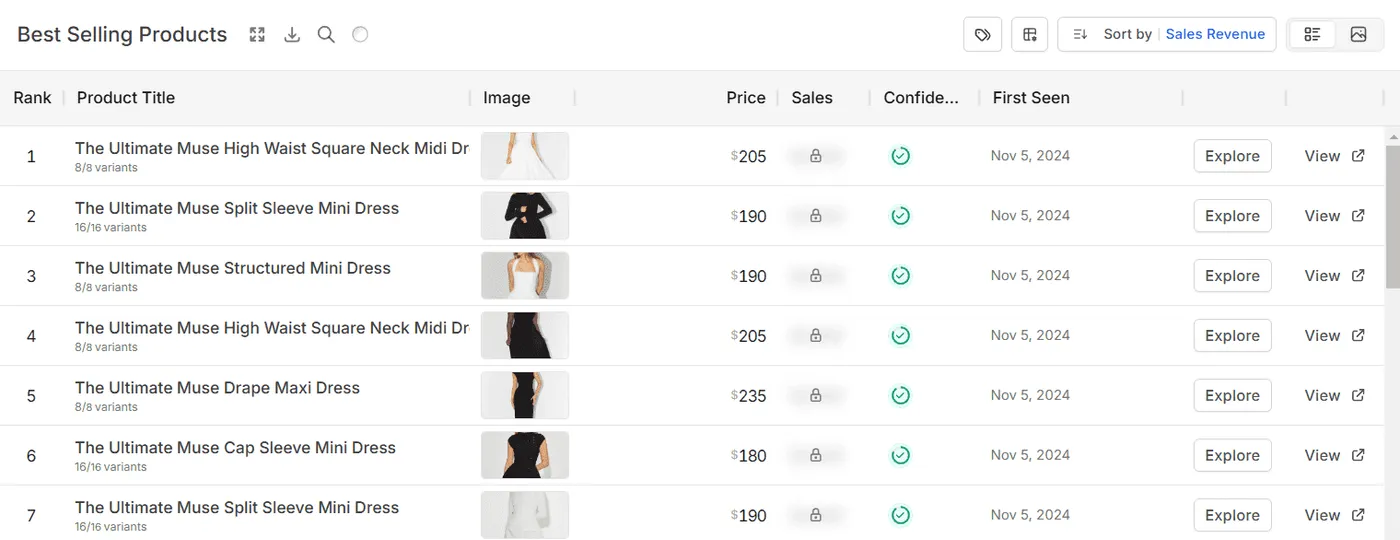The width and height of the screenshot is (1400, 540).
Task: Click the confidence checkmark icon for rank 3
Action: click(x=900, y=276)
